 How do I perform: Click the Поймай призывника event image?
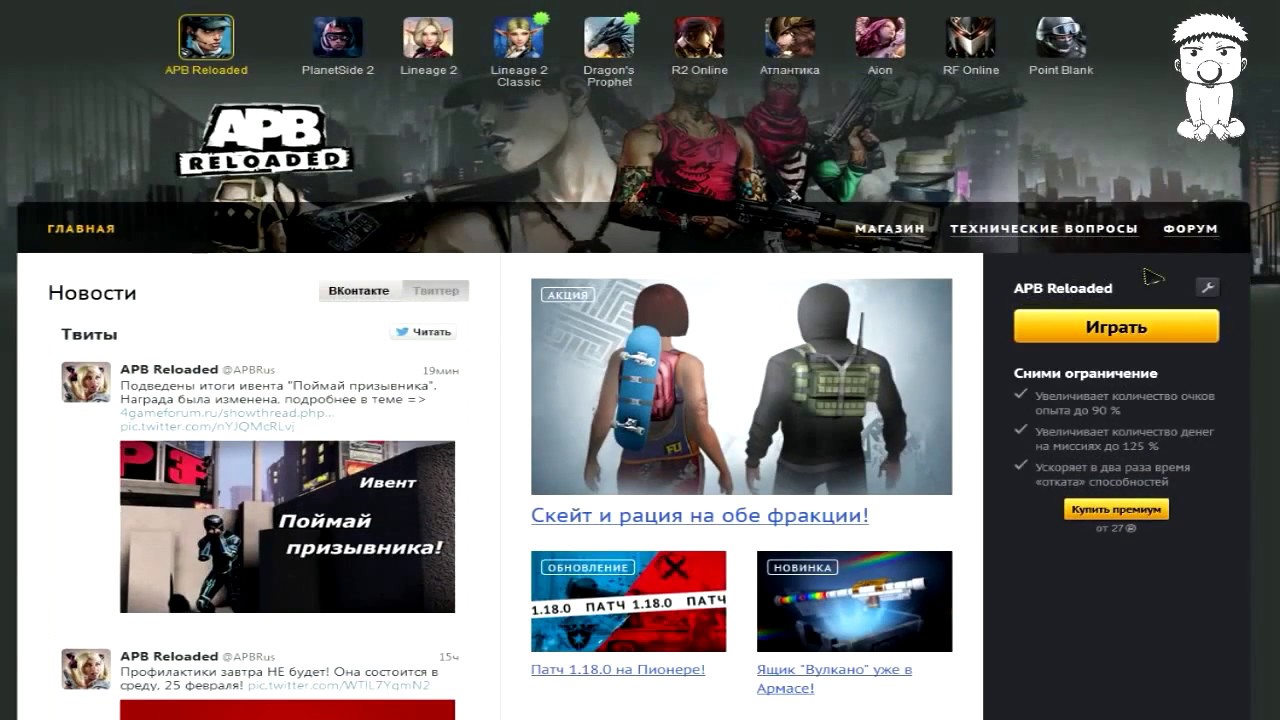[287, 527]
